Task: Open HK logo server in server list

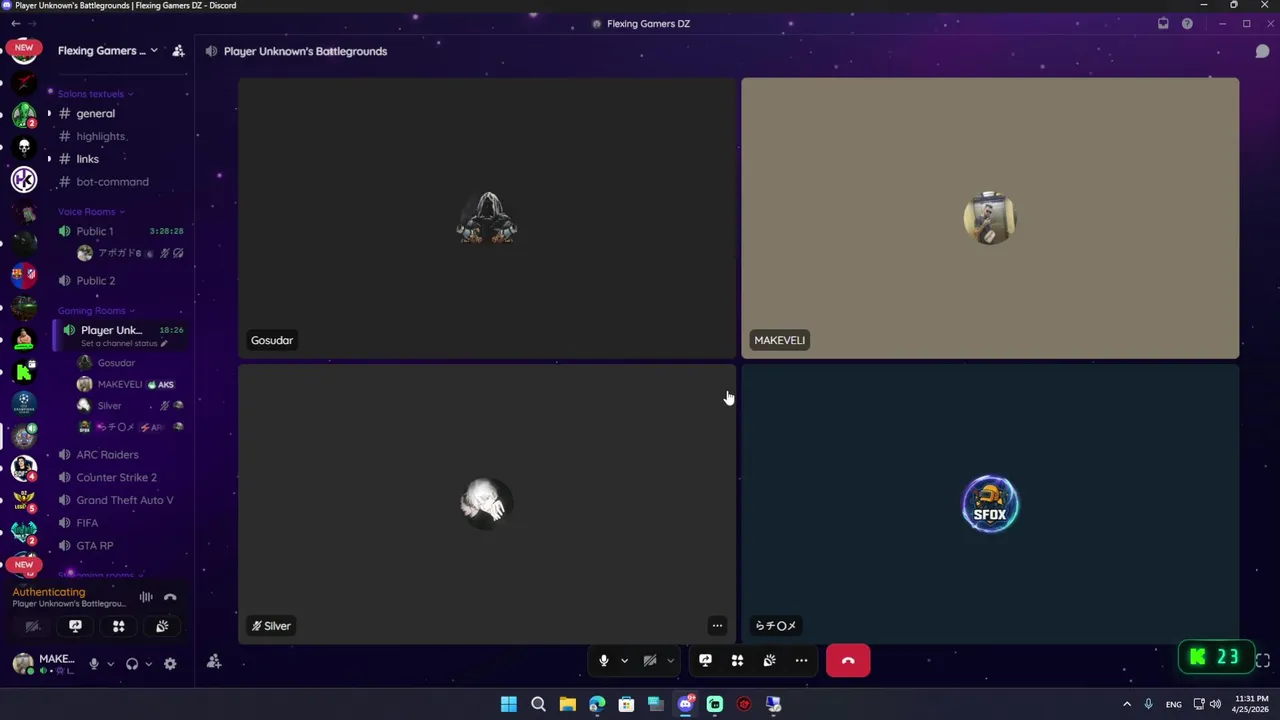Action: point(24,179)
